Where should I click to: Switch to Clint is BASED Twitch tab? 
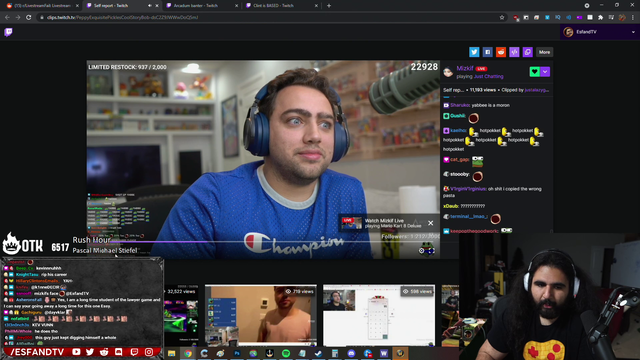(x=273, y=6)
